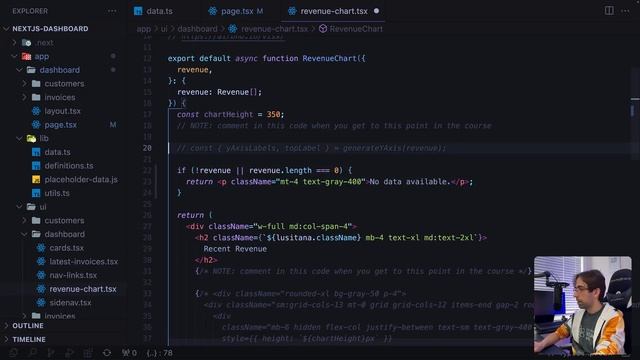Screen dimensions: 640x360
Task: Click the '{.}: 78' status bar entry
Action: point(160,353)
